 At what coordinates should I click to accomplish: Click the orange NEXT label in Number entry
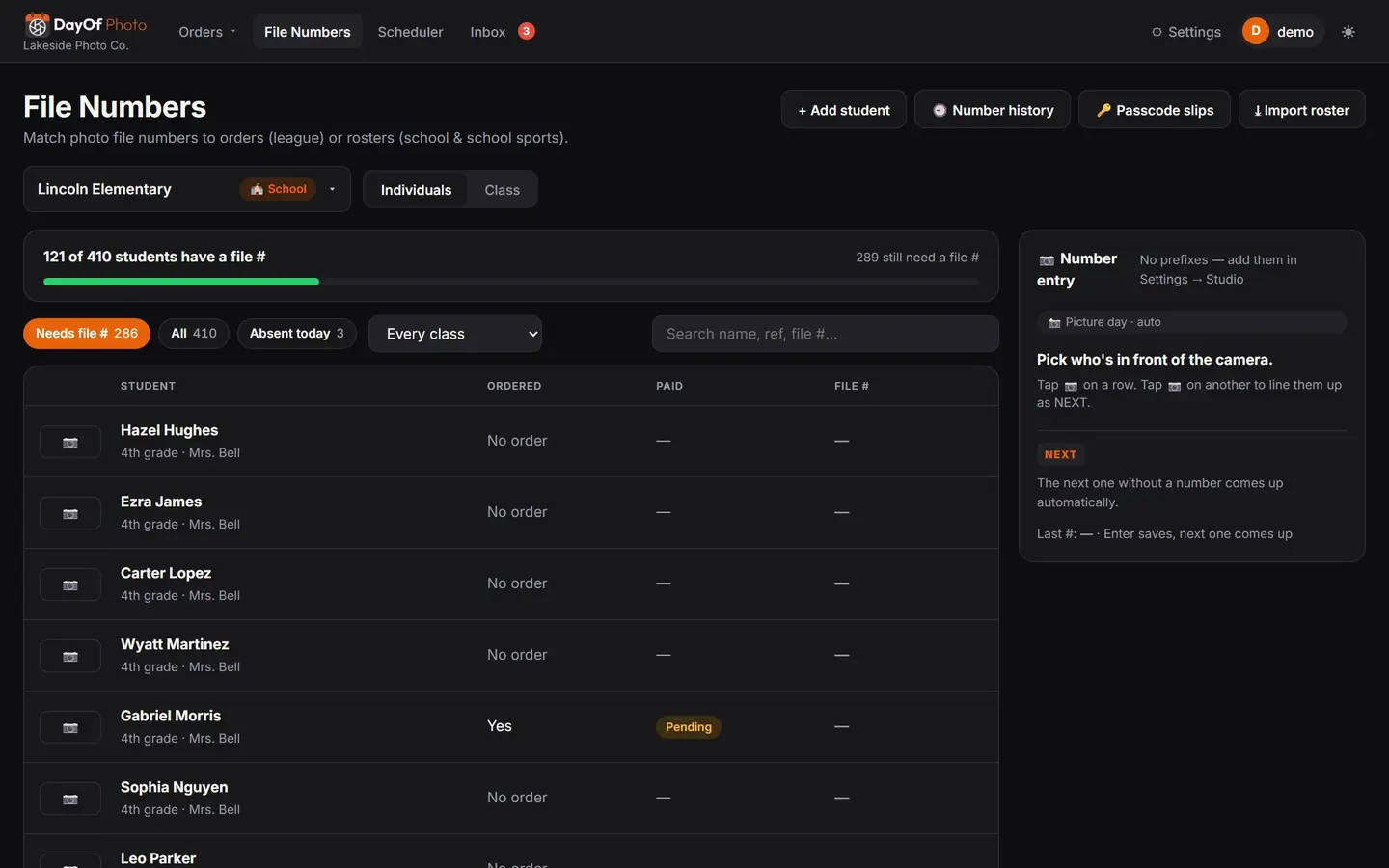coord(1060,454)
